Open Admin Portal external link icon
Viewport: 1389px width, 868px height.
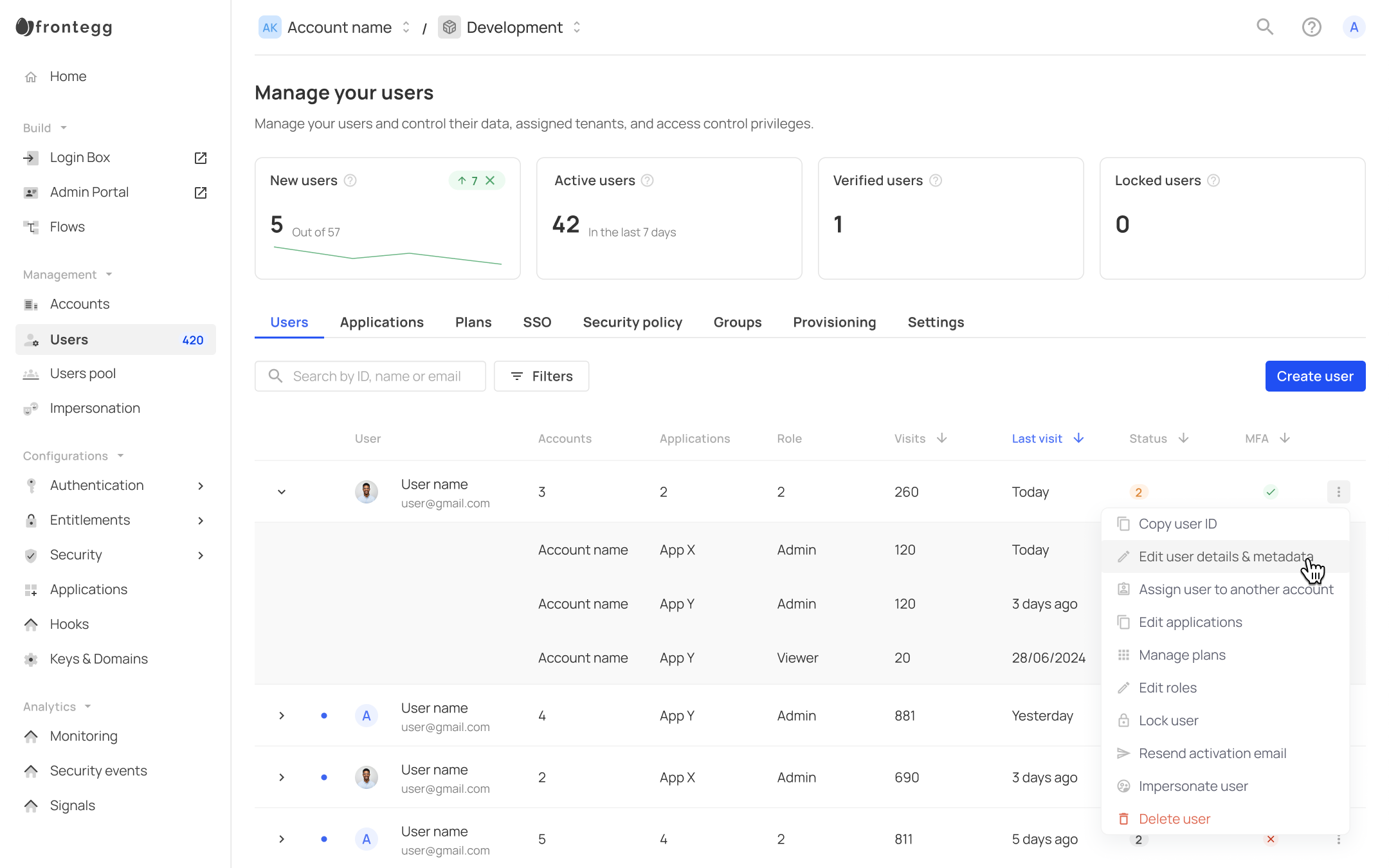(x=201, y=193)
